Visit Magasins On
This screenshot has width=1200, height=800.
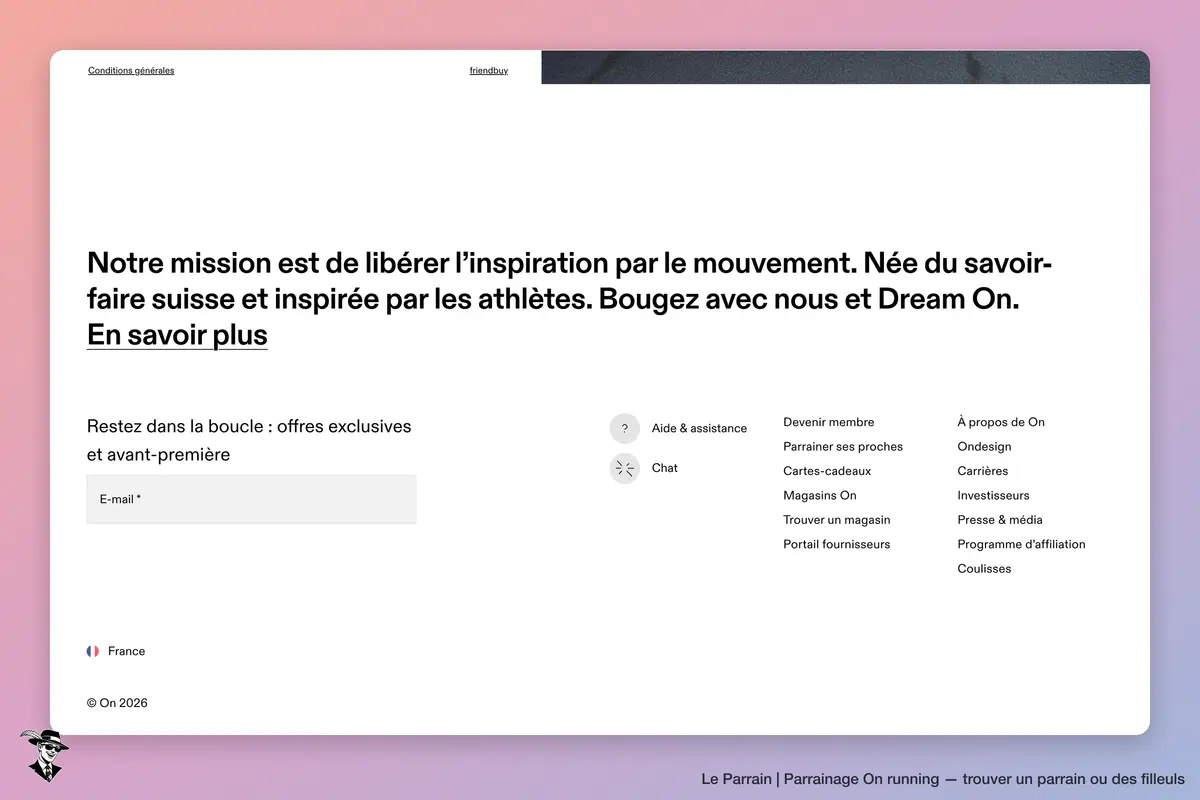[x=820, y=496]
